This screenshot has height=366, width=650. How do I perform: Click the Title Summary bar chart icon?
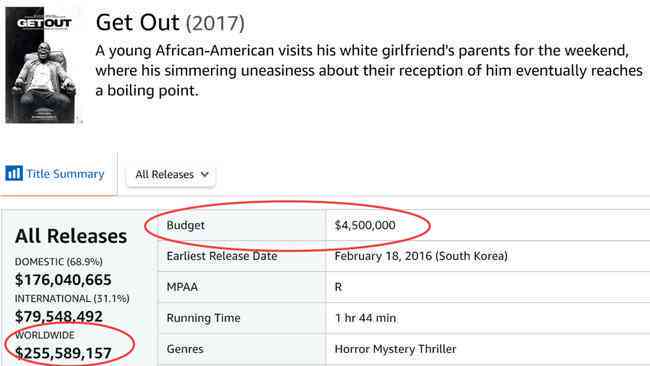tap(14, 173)
